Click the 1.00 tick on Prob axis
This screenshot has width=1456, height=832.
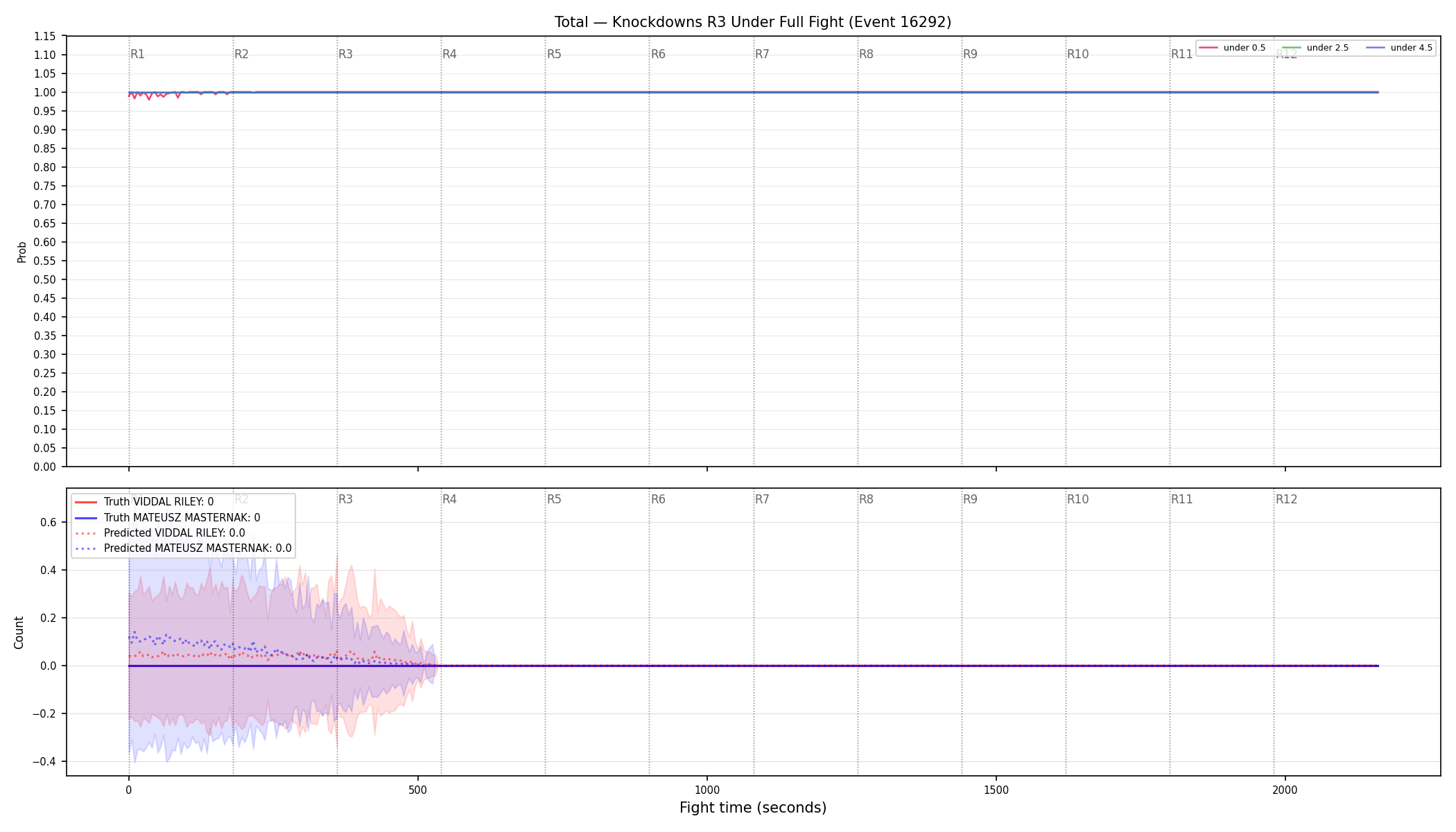[45, 92]
